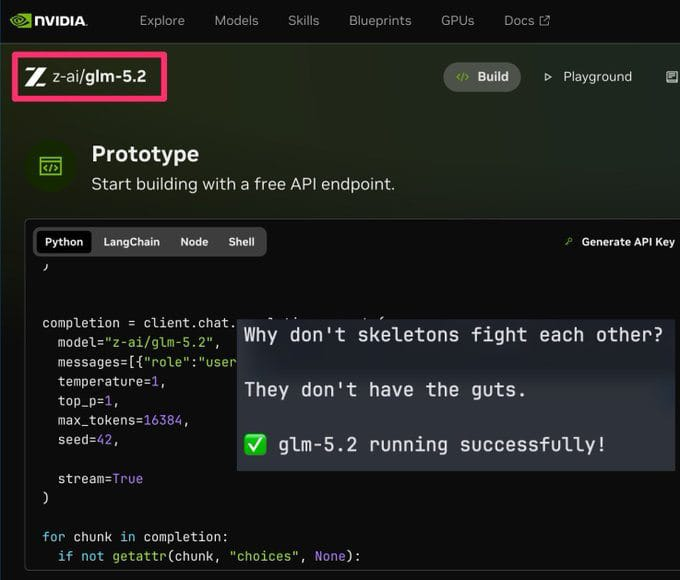Click the green checkmark emoji in output

[255, 445]
